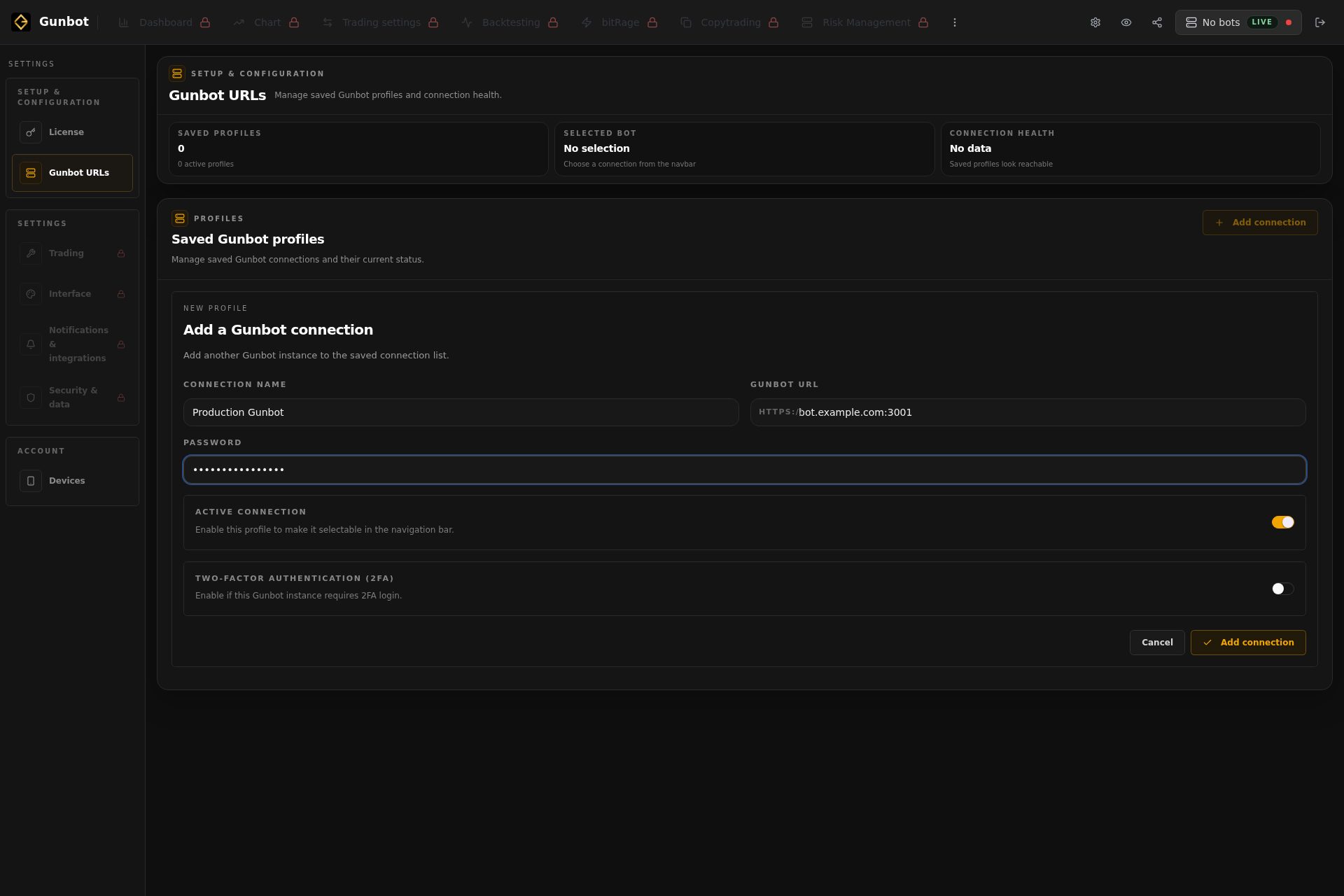Enable the Two-Factor Authentication toggle

pyautogui.click(x=1282, y=589)
